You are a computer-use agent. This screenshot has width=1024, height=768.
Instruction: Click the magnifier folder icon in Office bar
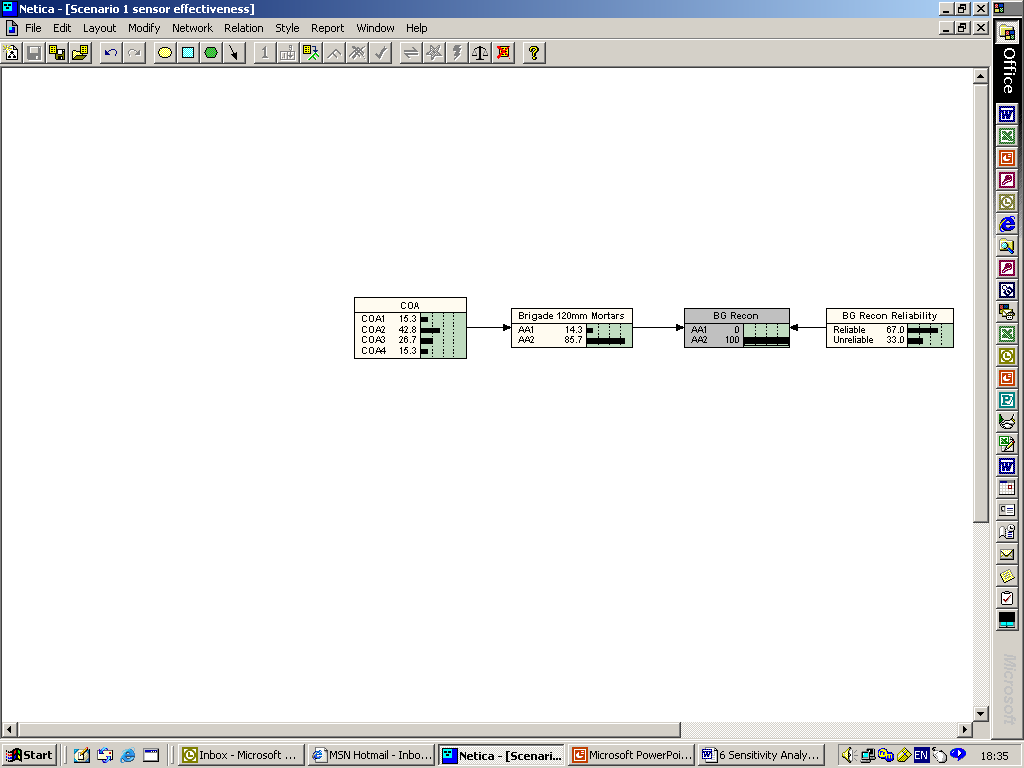tap(1007, 246)
